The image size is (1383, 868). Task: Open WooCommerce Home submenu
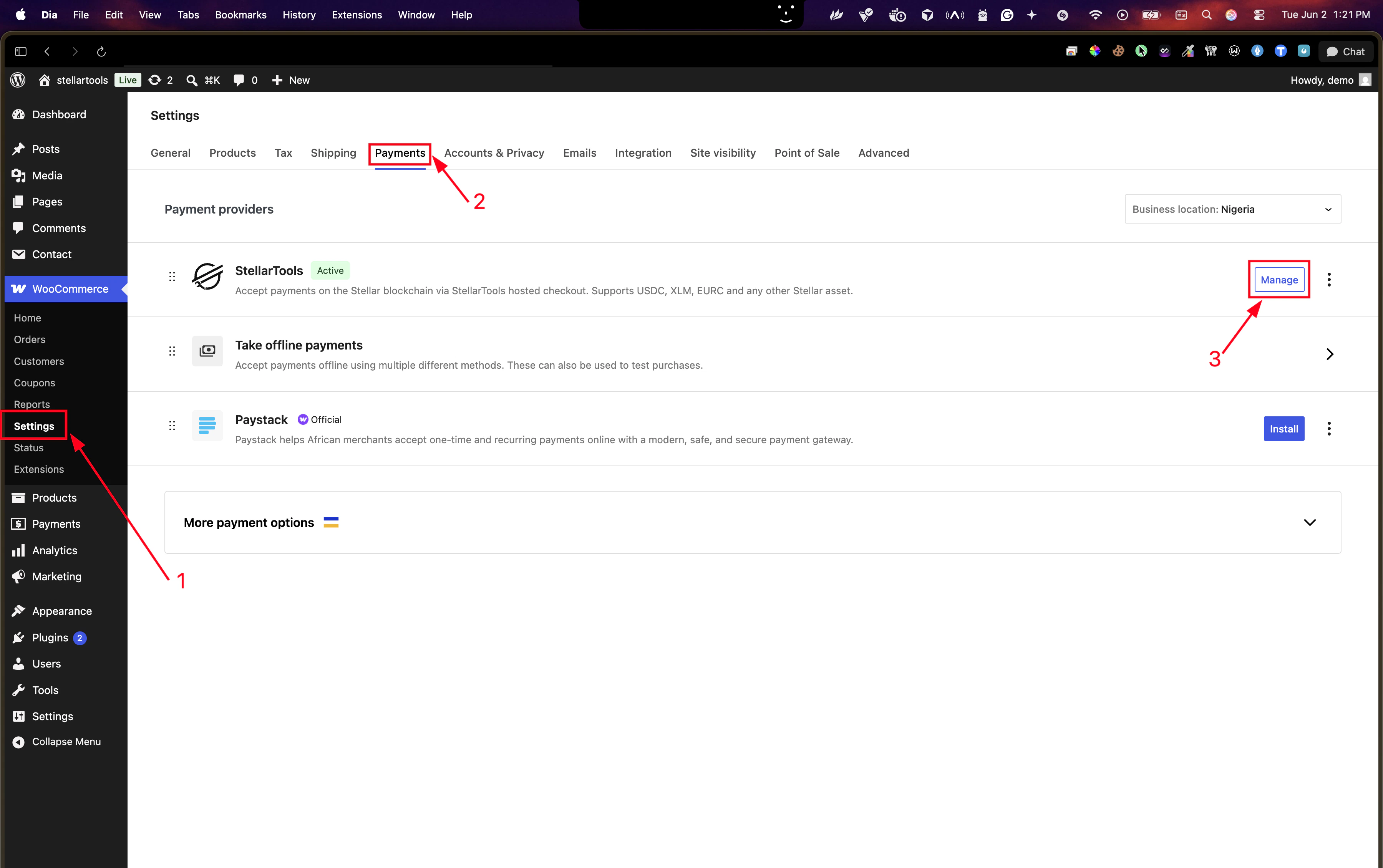click(27, 318)
